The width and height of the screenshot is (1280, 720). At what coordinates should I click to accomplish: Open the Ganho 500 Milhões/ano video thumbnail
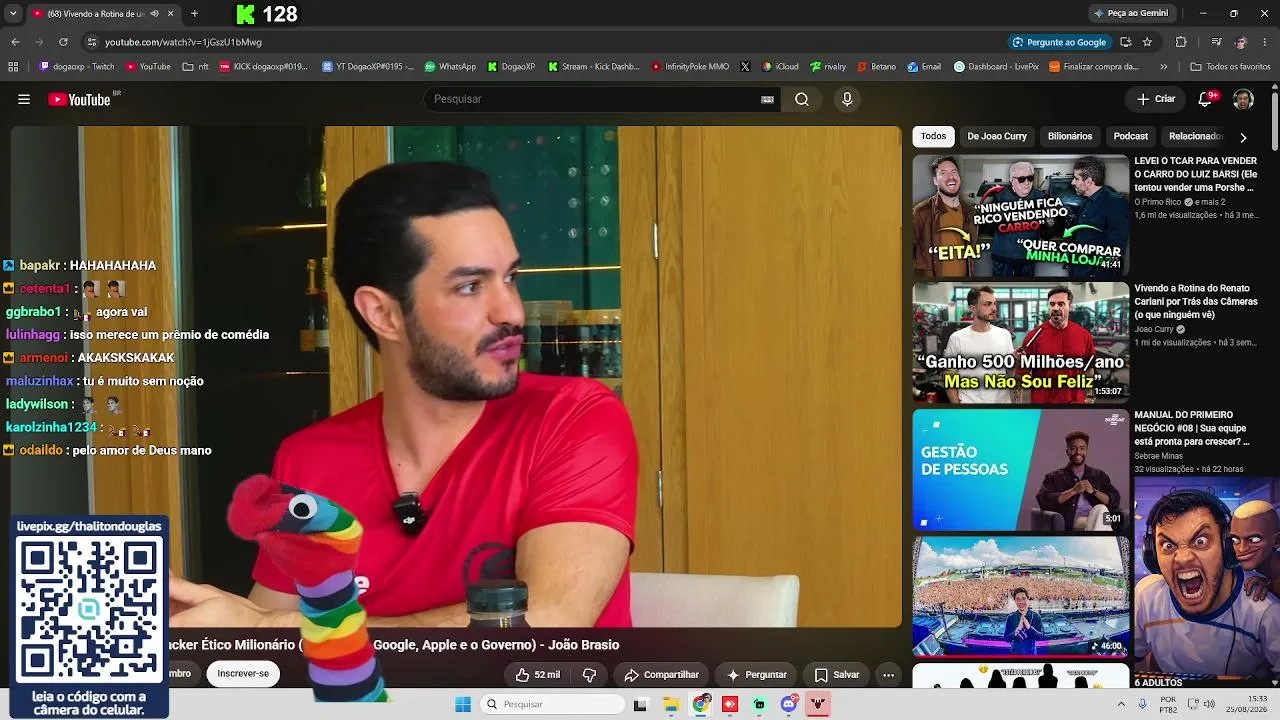point(1020,342)
